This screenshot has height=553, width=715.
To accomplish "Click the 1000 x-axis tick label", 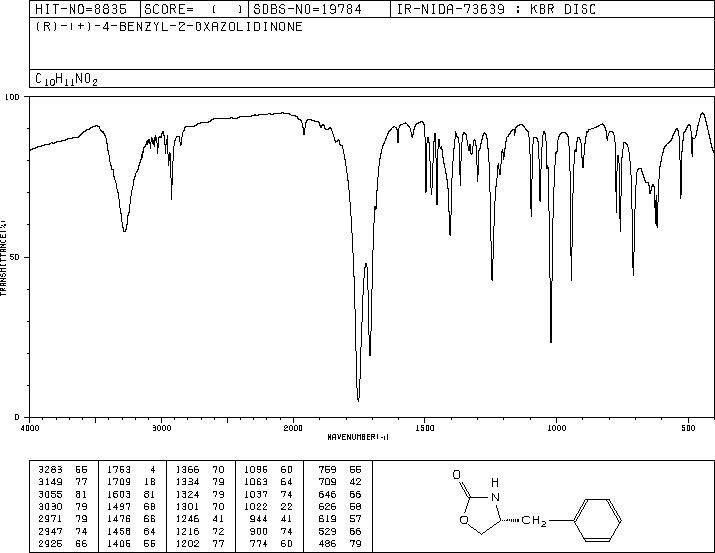I will coord(557,428).
